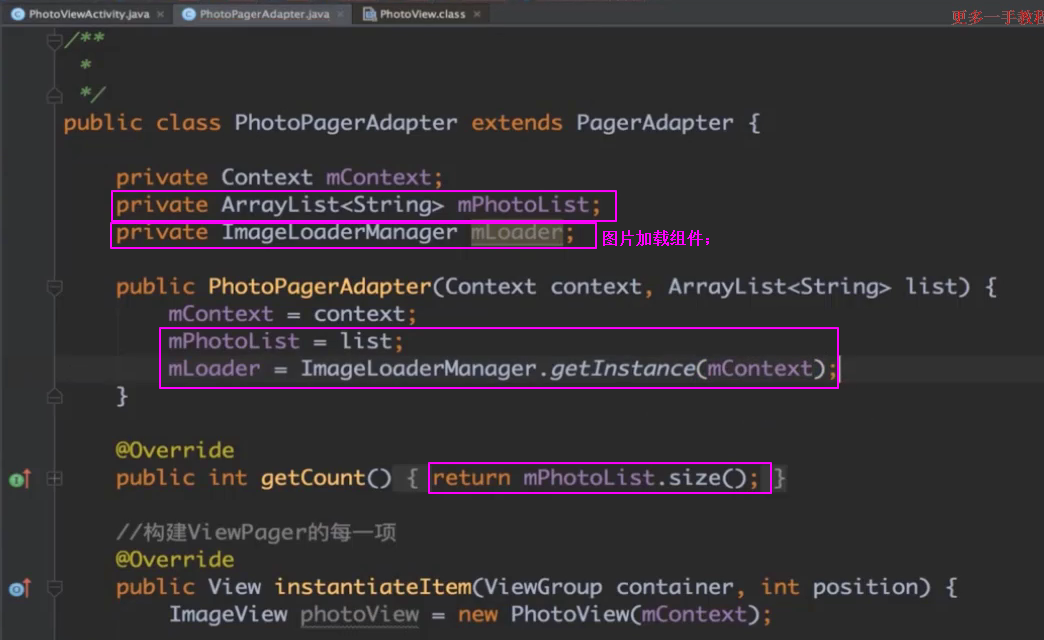Click the instantiateItem method name
The height and width of the screenshot is (640, 1044).
click(x=372, y=587)
